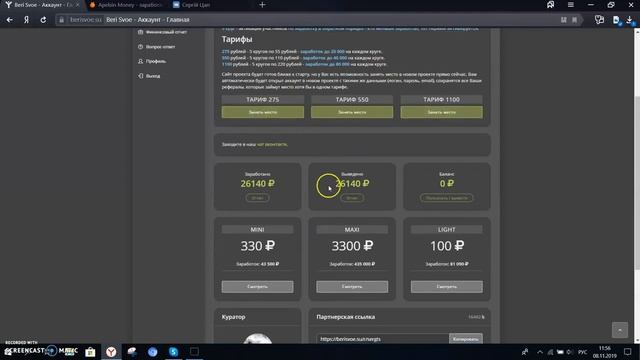The width and height of the screenshot is (640, 360).
Task: Click the Куратор panel heading
Action: point(233,317)
